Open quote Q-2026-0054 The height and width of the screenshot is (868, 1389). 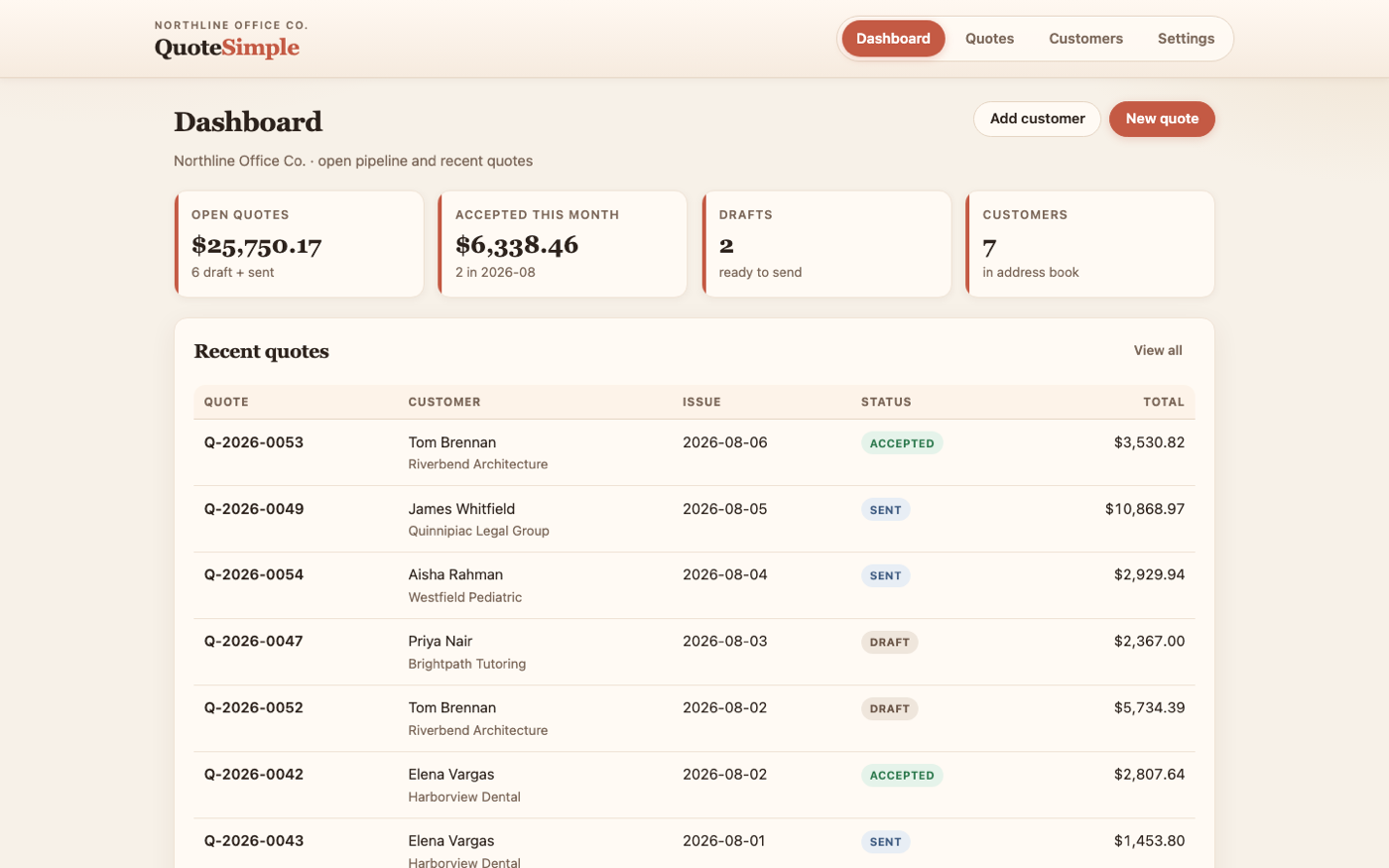click(x=254, y=574)
